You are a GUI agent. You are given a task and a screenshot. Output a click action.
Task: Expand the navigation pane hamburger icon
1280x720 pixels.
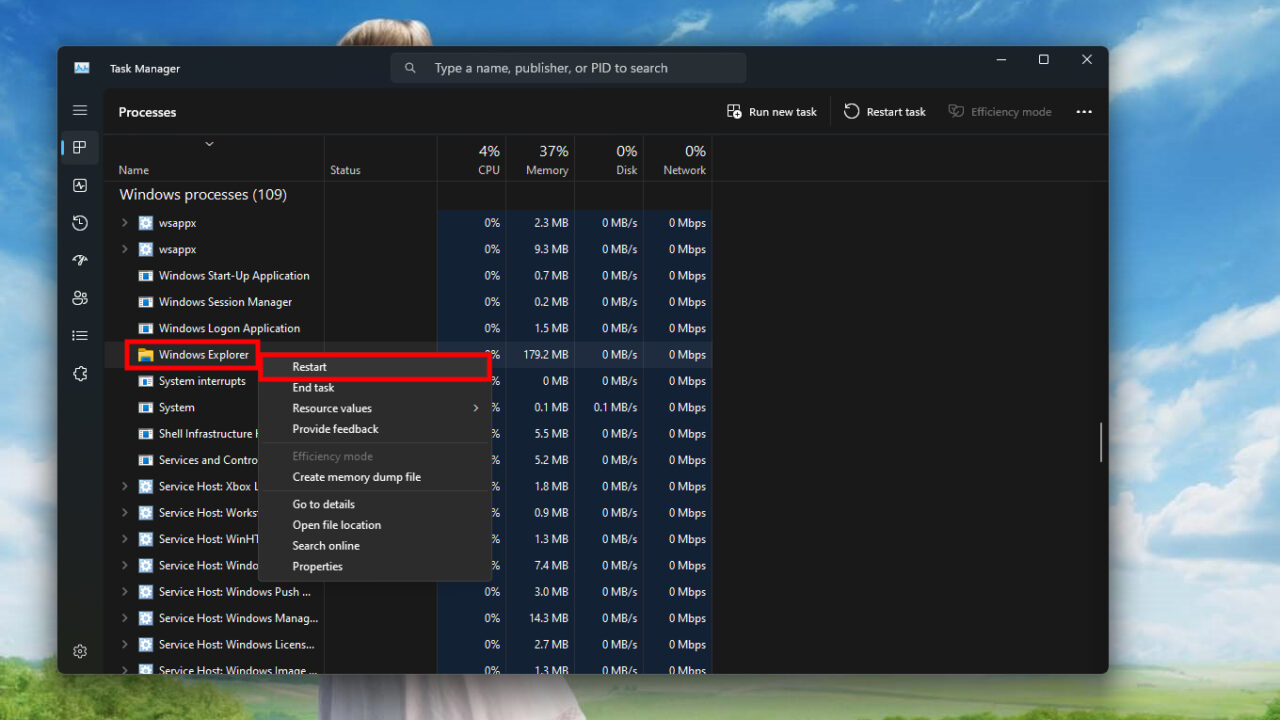click(80, 110)
